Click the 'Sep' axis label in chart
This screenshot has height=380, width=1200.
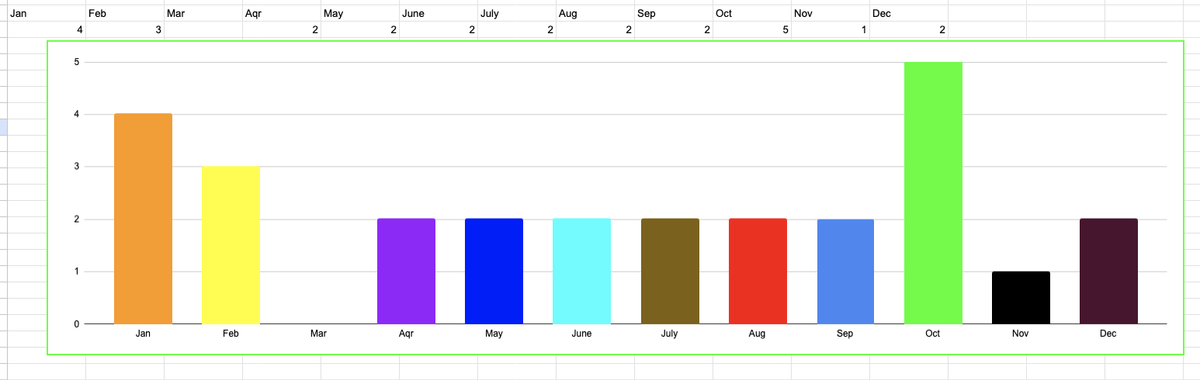[845, 334]
